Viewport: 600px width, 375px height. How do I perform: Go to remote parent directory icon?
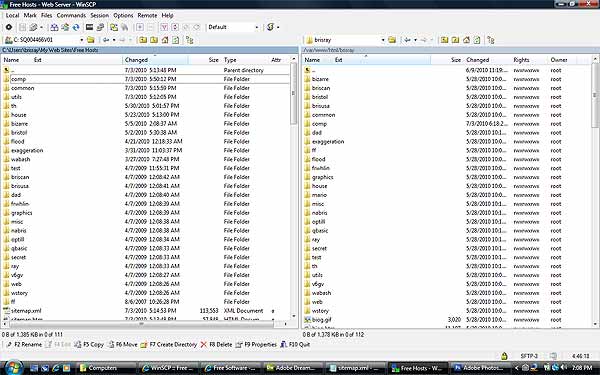coord(444,40)
